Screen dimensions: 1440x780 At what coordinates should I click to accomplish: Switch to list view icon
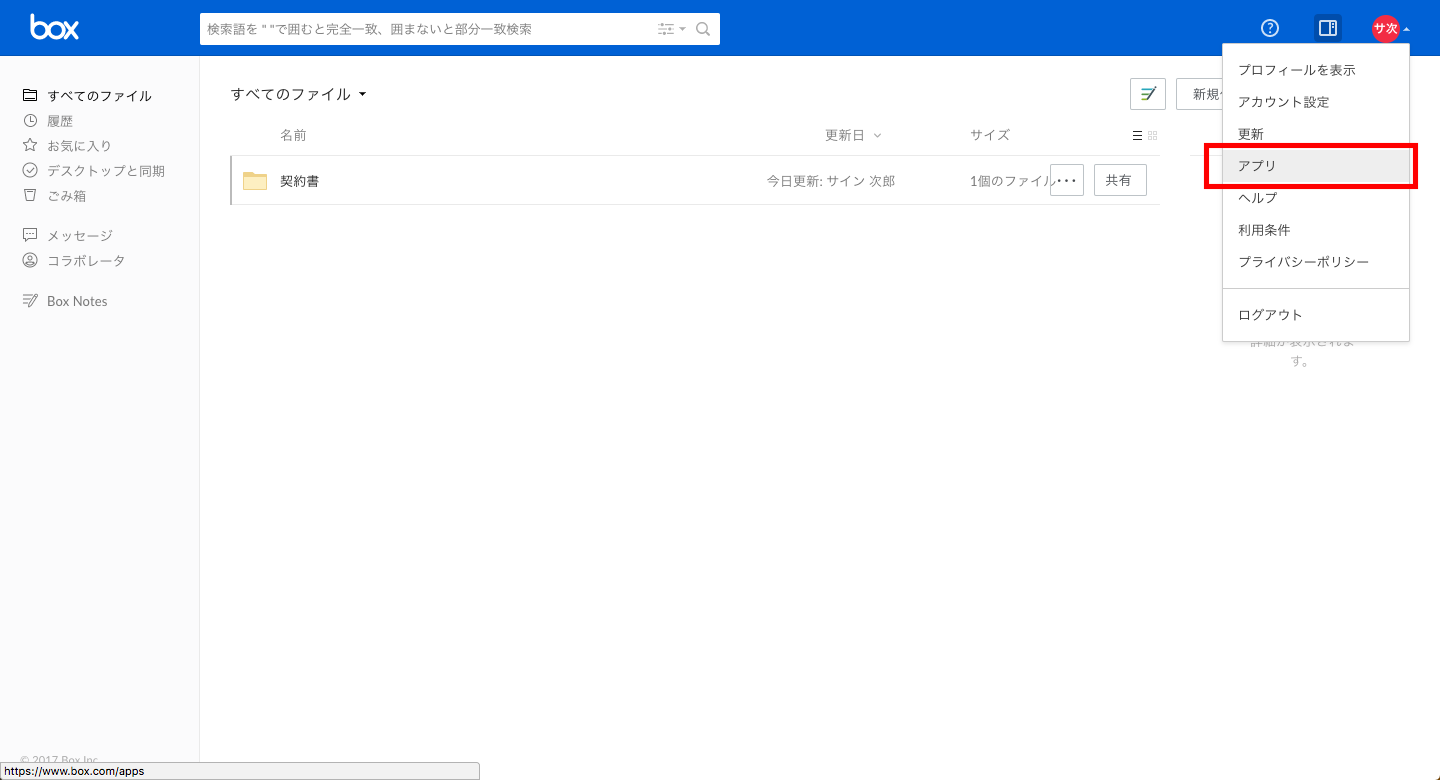(x=1137, y=135)
